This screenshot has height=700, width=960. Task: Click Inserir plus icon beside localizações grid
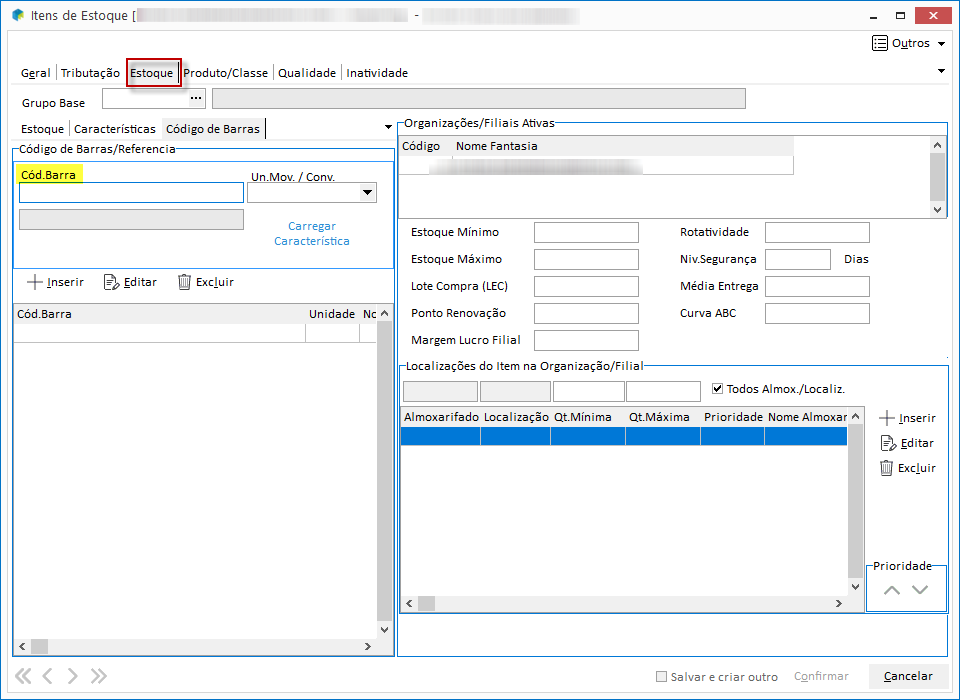pos(887,418)
